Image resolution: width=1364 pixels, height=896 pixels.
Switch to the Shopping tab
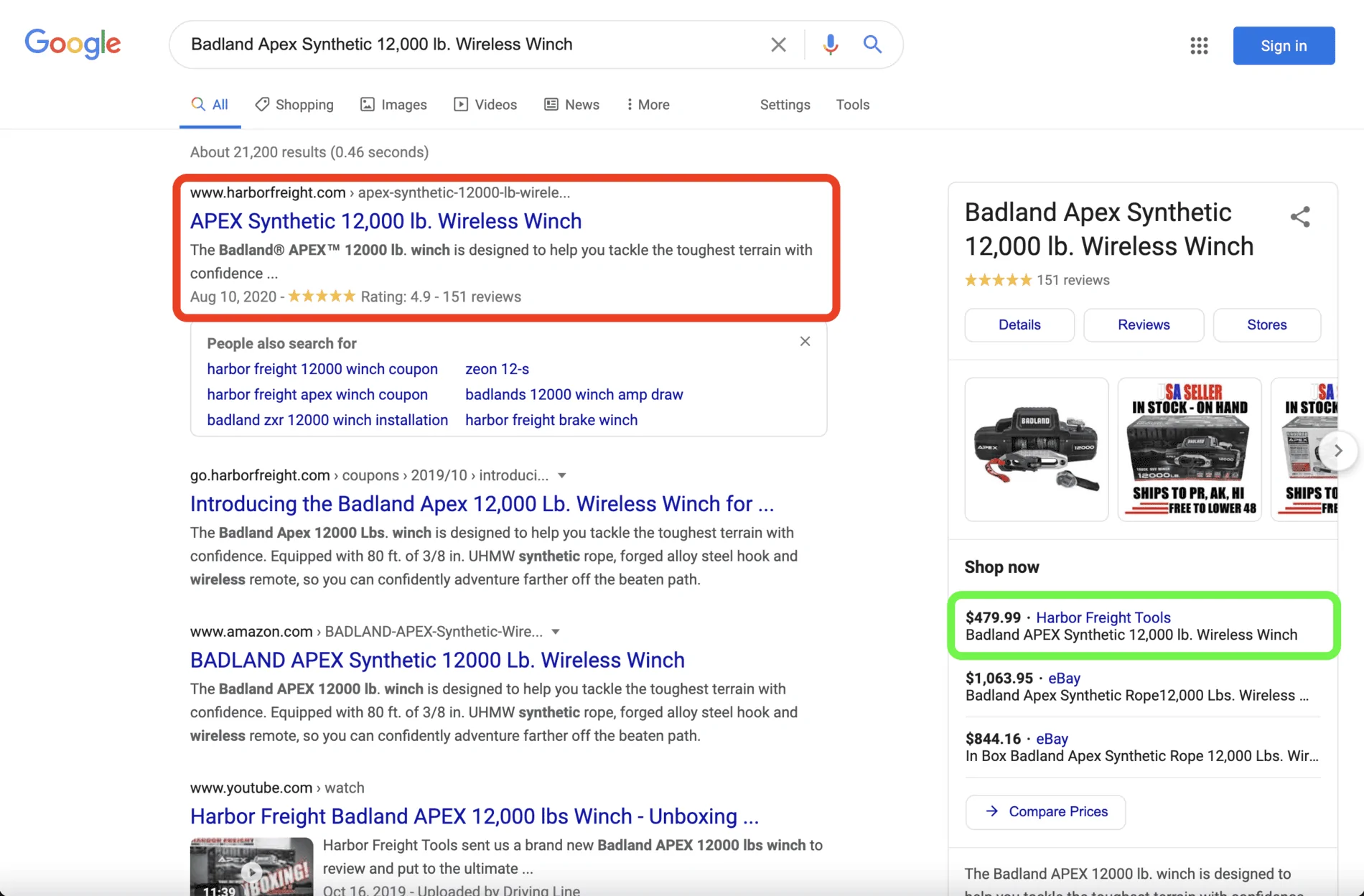coord(294,105)
